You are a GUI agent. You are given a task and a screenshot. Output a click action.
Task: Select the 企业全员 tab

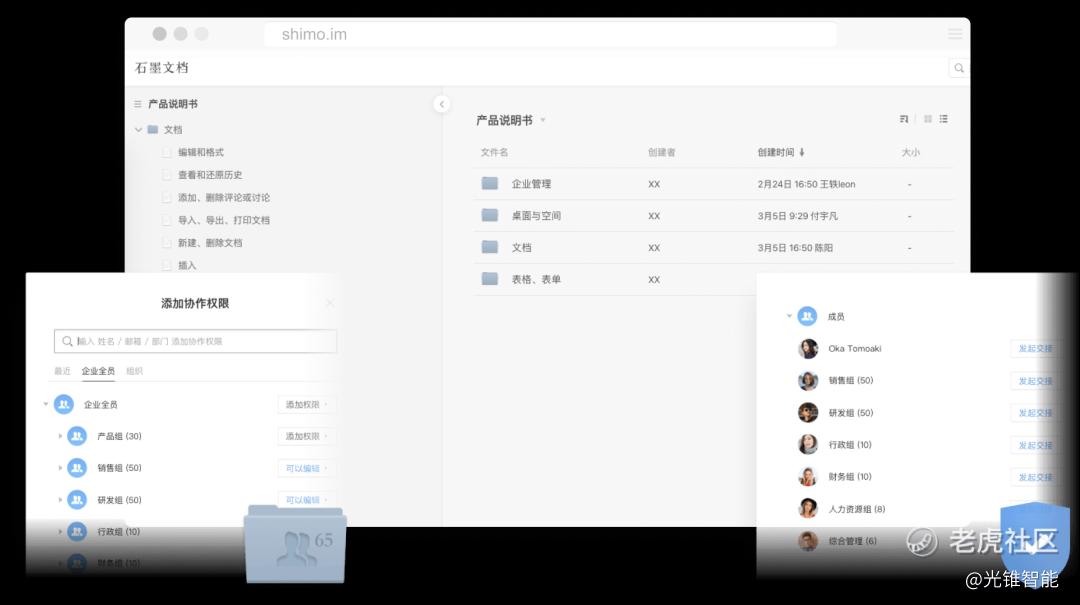[x=98, y=371]
